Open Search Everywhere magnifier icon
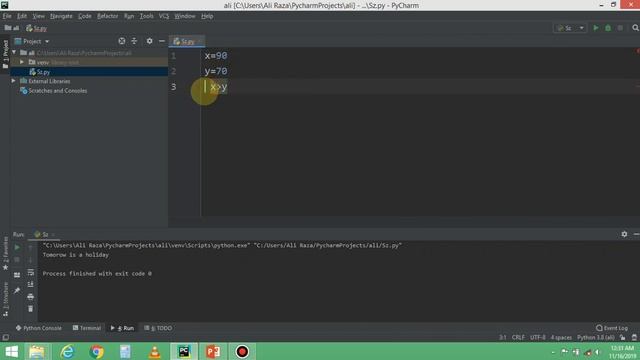Image resolution: width=640 pixels, height=360 pixels. (x=636, y=28)
